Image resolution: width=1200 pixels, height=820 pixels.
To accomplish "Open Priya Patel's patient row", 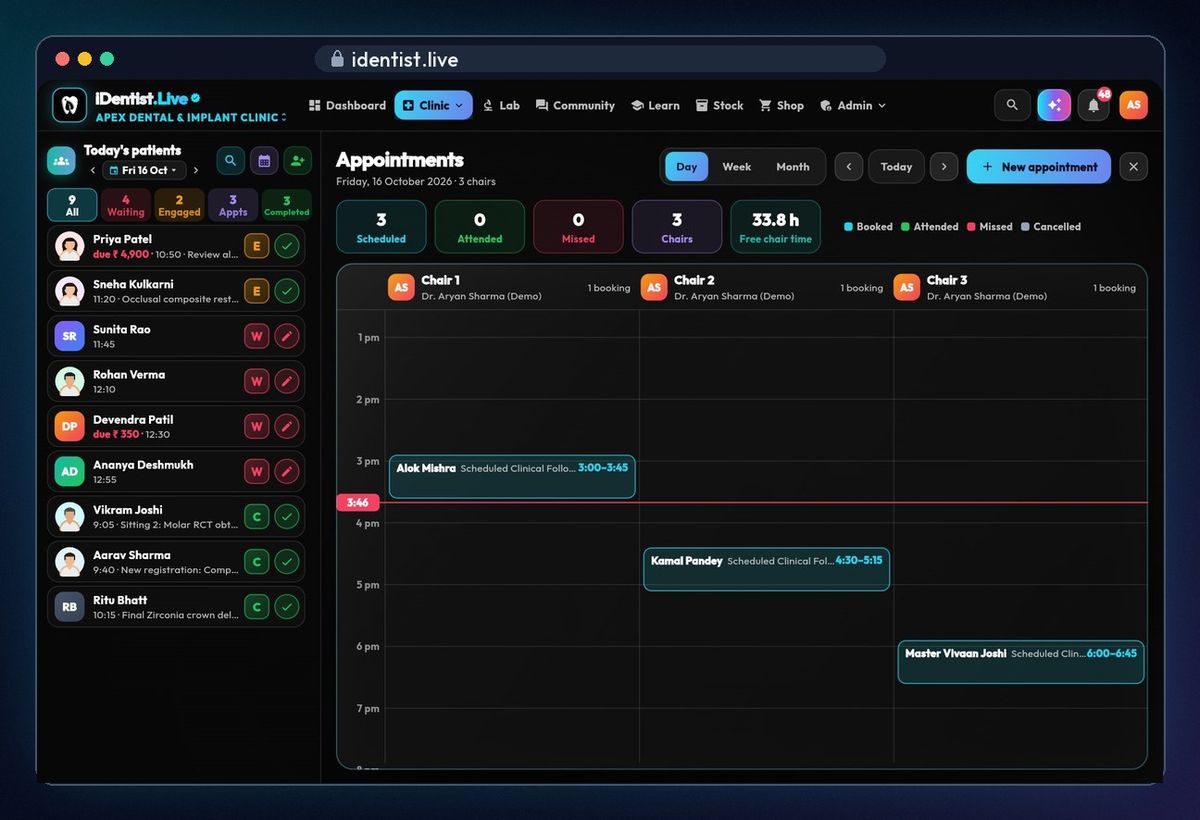I will (176, 246).
